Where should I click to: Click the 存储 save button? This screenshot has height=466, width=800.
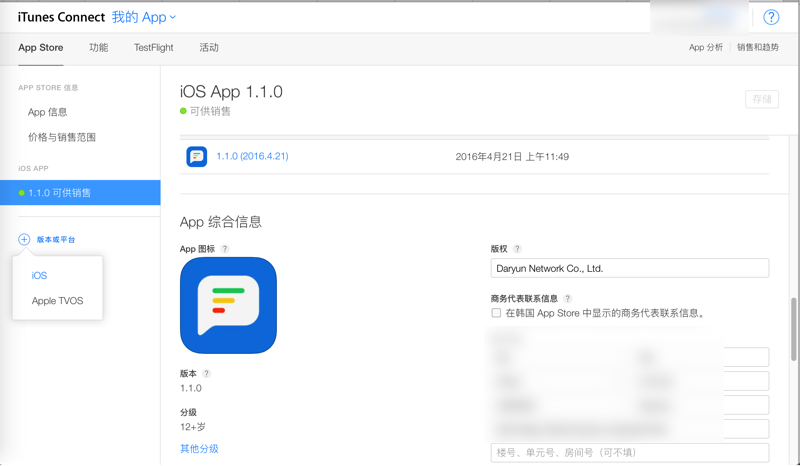tap(762, 99)
